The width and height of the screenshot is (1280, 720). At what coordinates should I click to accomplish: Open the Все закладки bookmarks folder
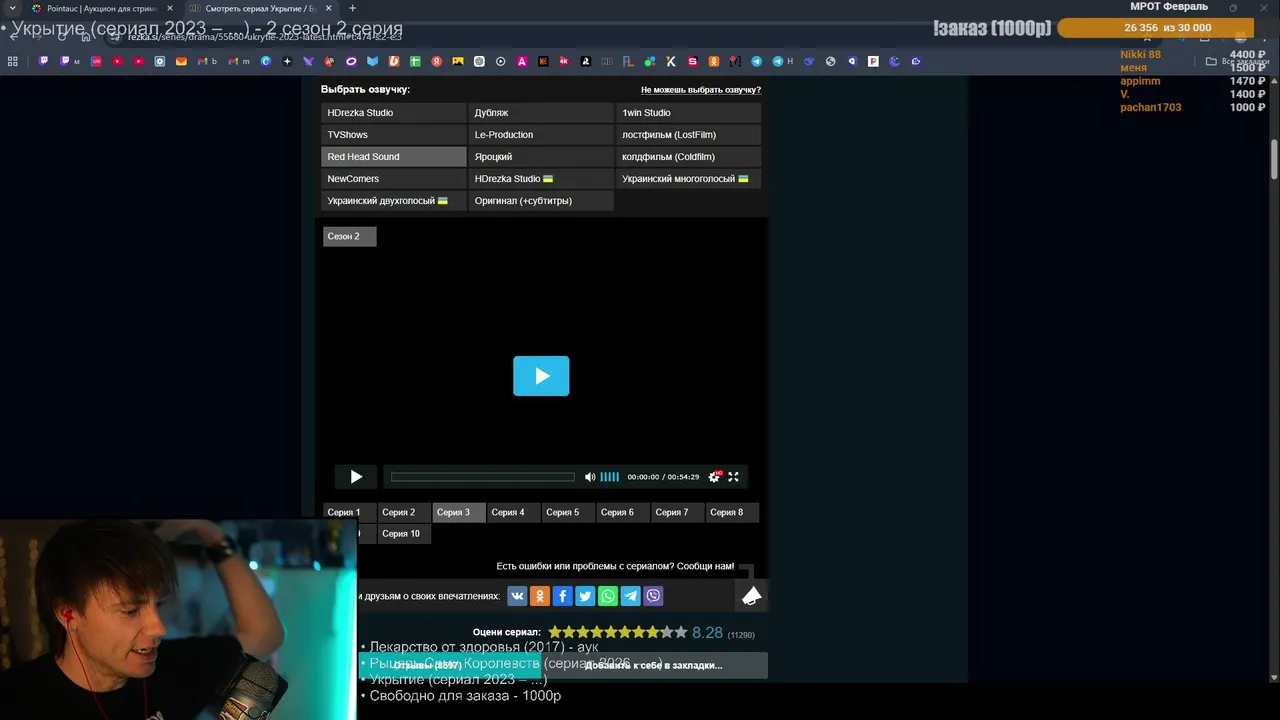(1237, 61)
